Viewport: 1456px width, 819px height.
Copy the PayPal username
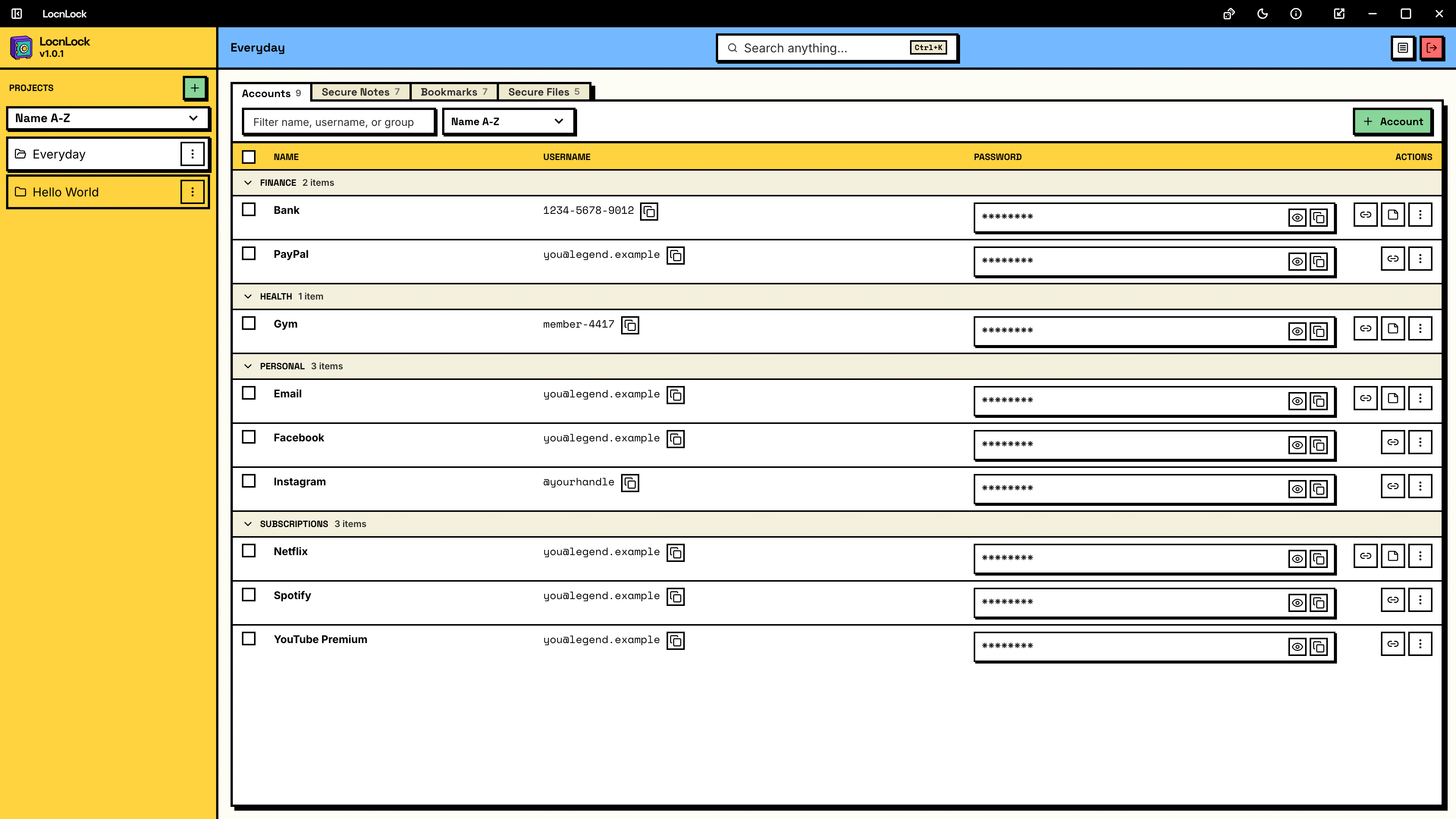click(x=675, y=256)
